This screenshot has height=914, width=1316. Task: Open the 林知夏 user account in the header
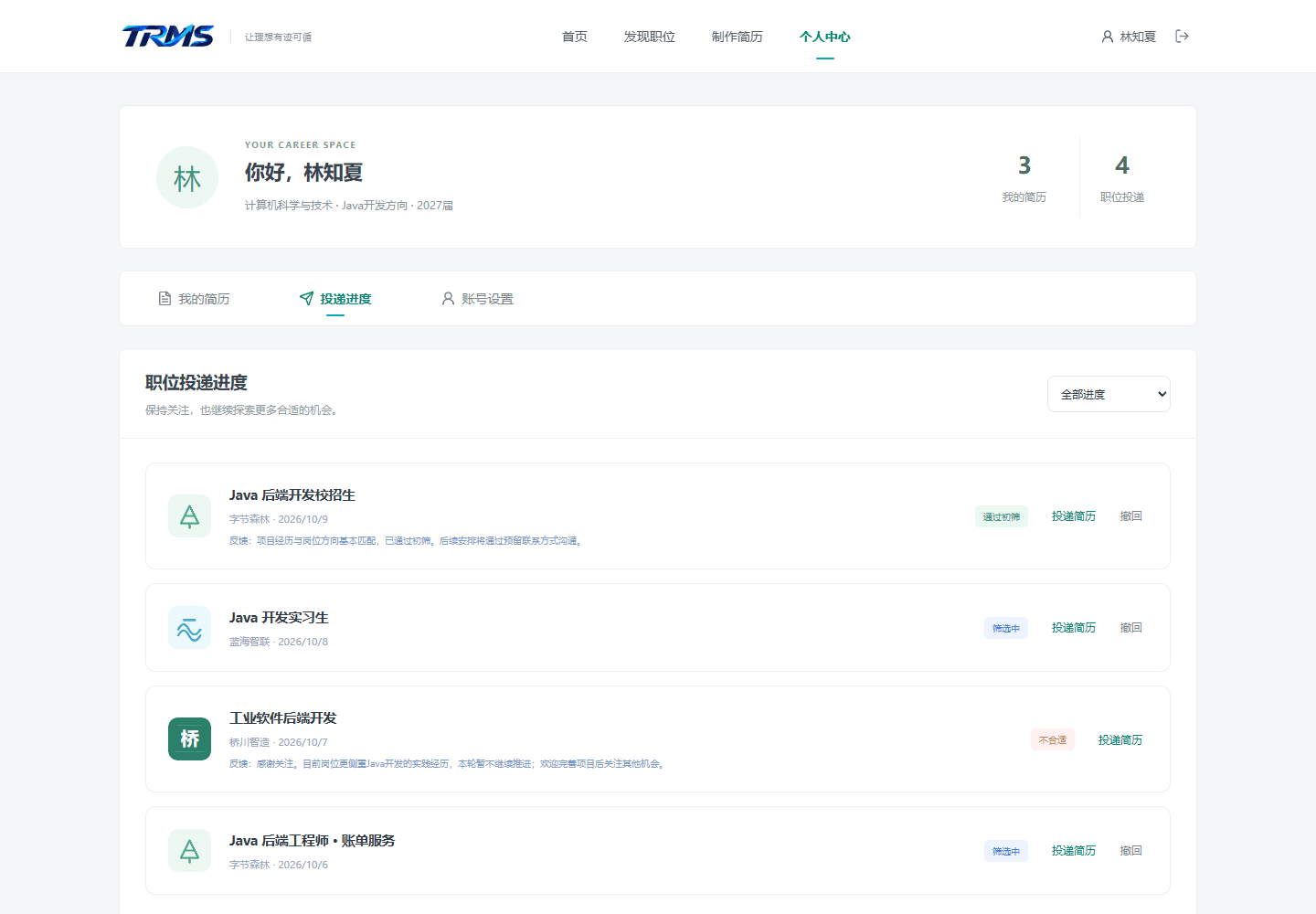point(1129,37)
